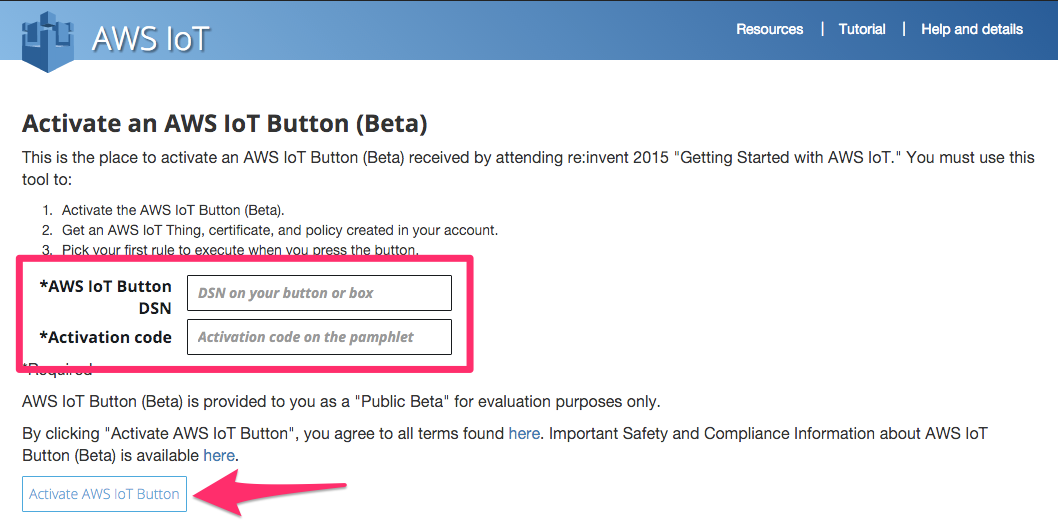1058x528 pixels.
Task: Open the Safety and Compliance "here" link
Action: [x=219, y=455]
